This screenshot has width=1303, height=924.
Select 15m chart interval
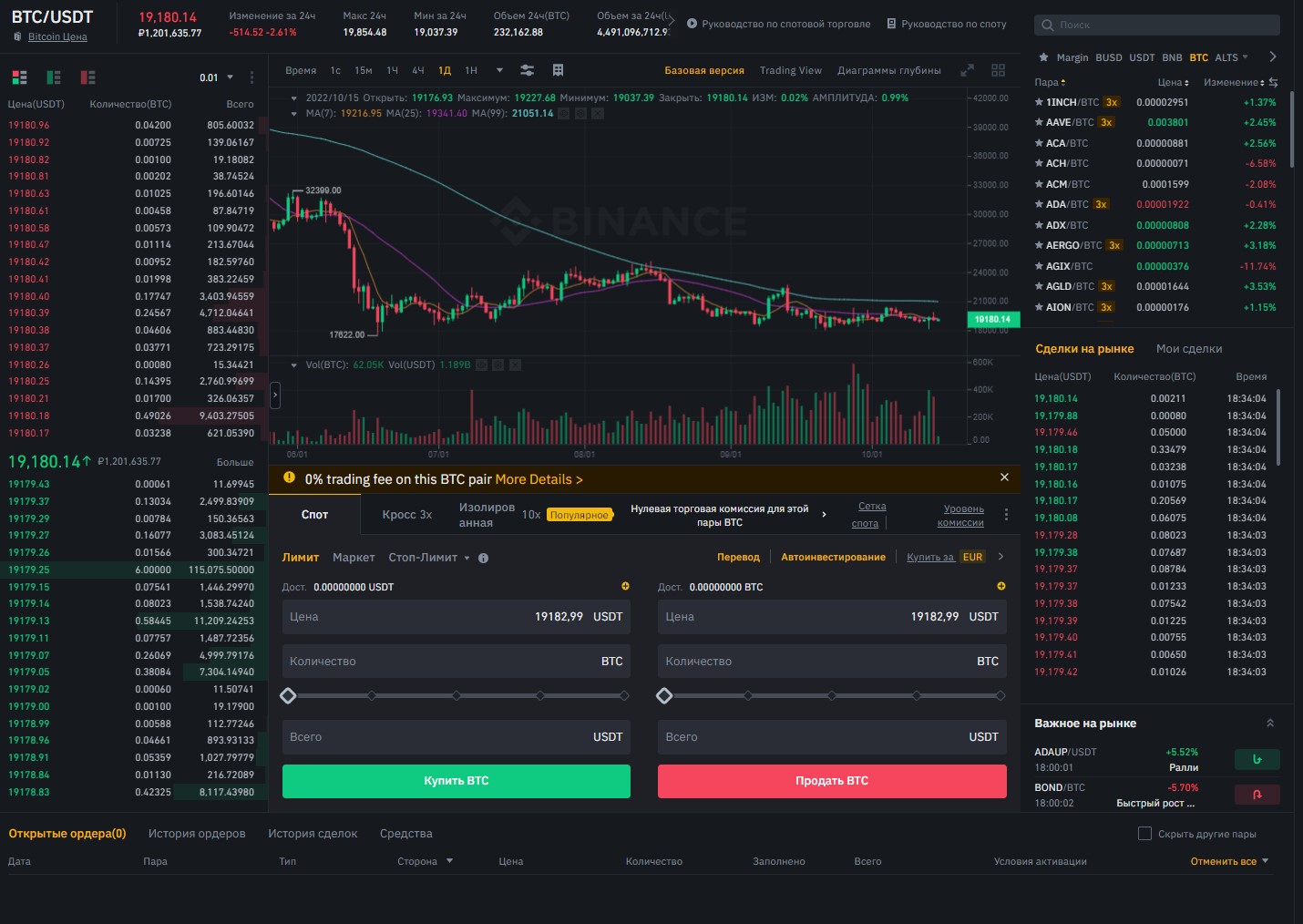(363, 70)
